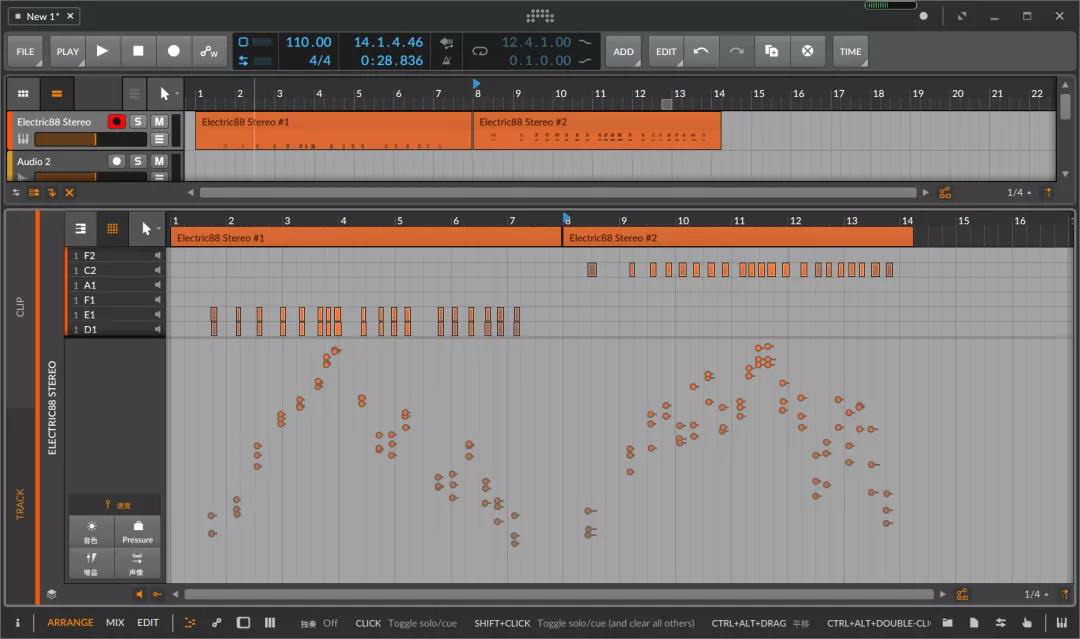Open the PLAY menu
This screenshot has height=639, width=1080.
point(68,51)
